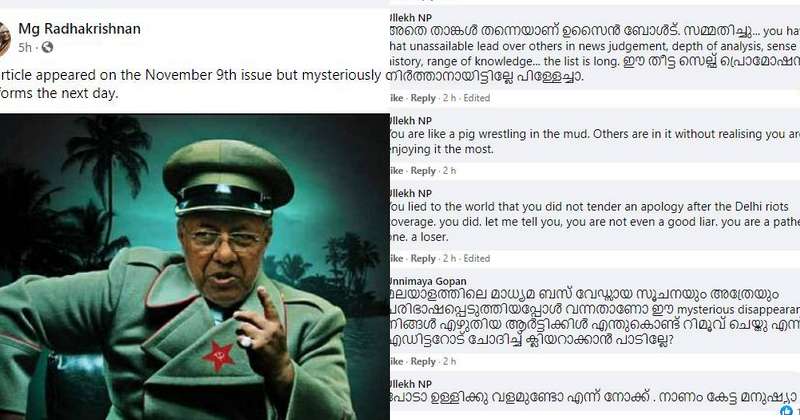Click the globe public-audience icon under the post author
This screenshot has height=420, width=800.
[47, 47]
